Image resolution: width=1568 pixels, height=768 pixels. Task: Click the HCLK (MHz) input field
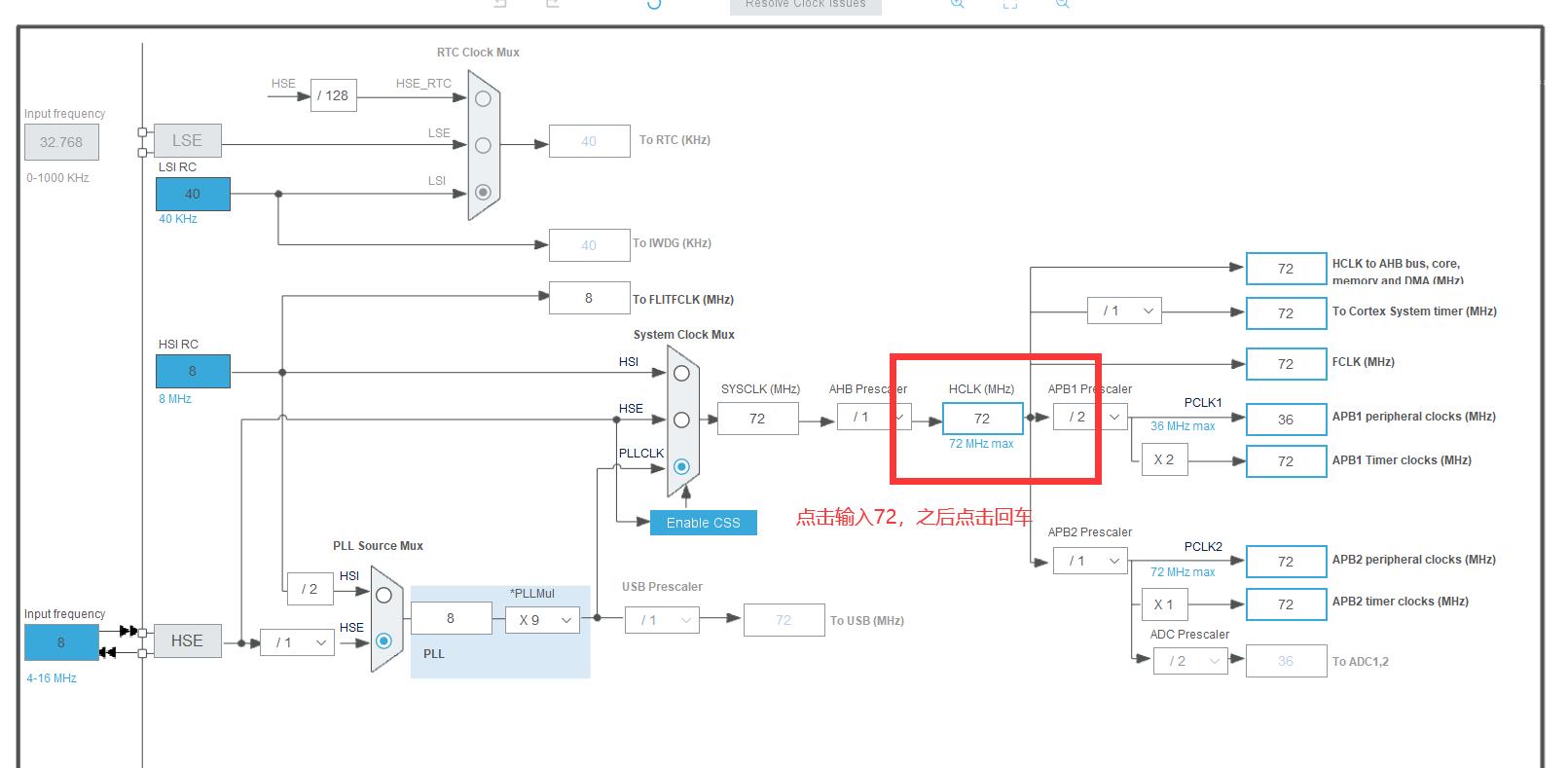(982, 419)
